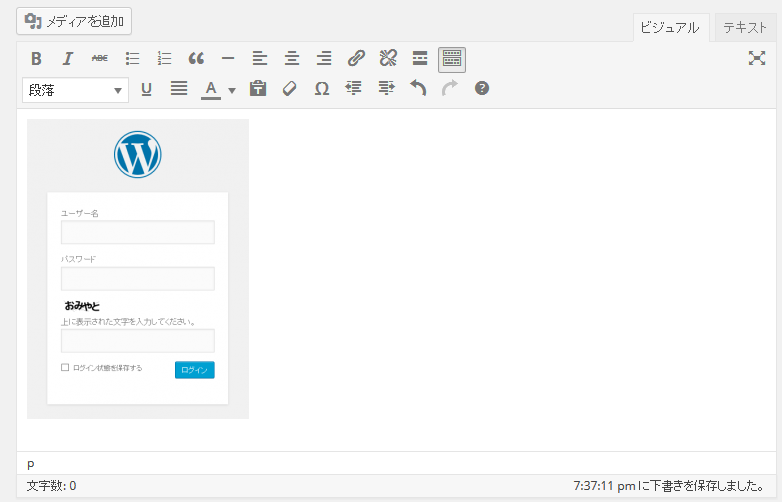The width and height of the screenshot is (782, 502).
Task: Select the ビジュアル tab
Action: (x=671, y=27)
